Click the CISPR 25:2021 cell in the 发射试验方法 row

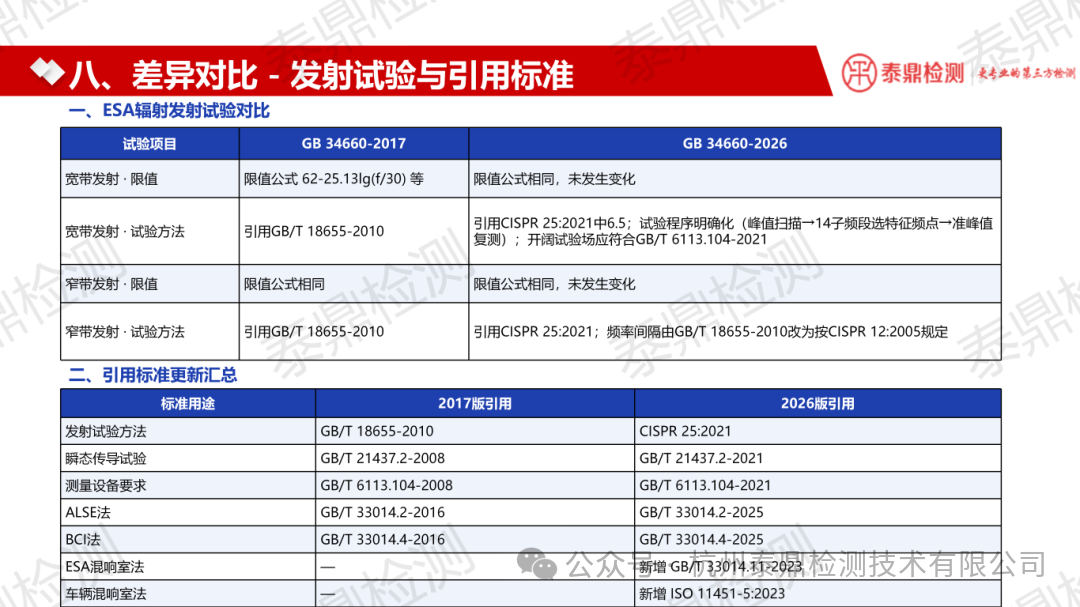[x=818, y=431]
